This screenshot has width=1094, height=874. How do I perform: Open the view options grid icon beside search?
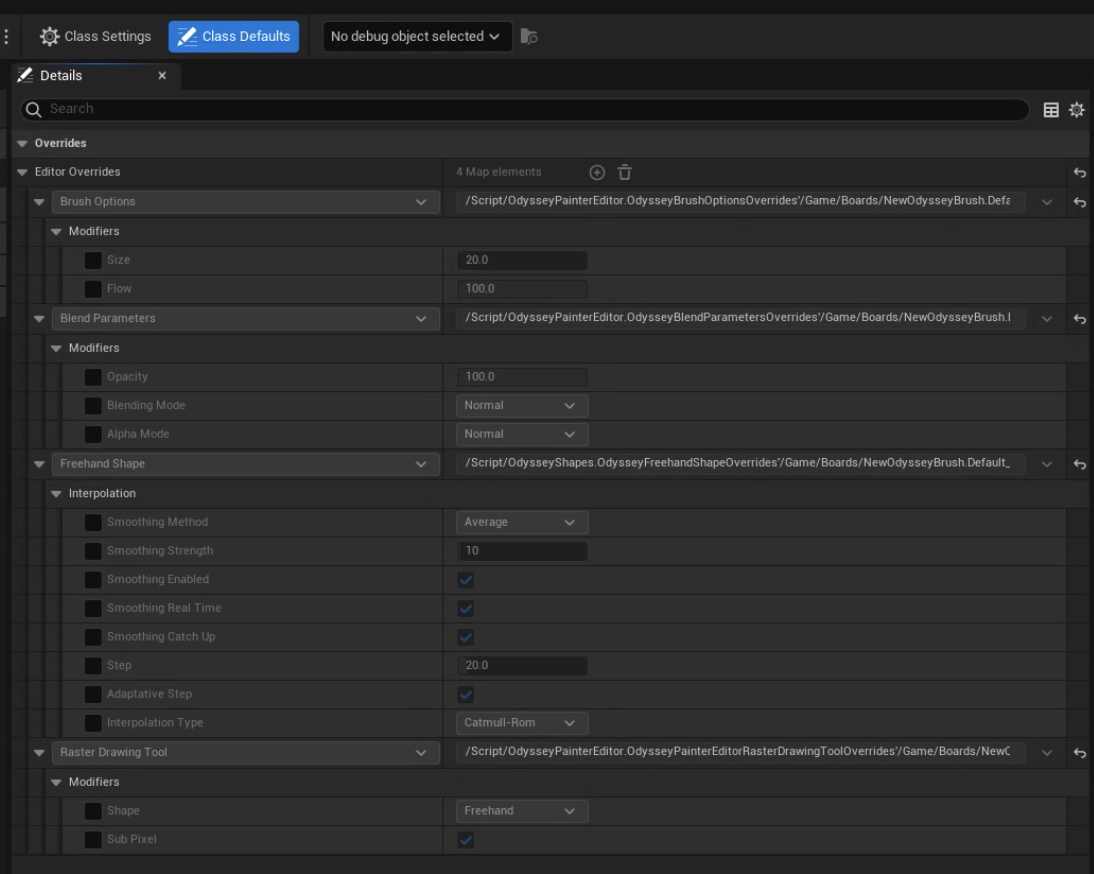[x=1050, y=110]
